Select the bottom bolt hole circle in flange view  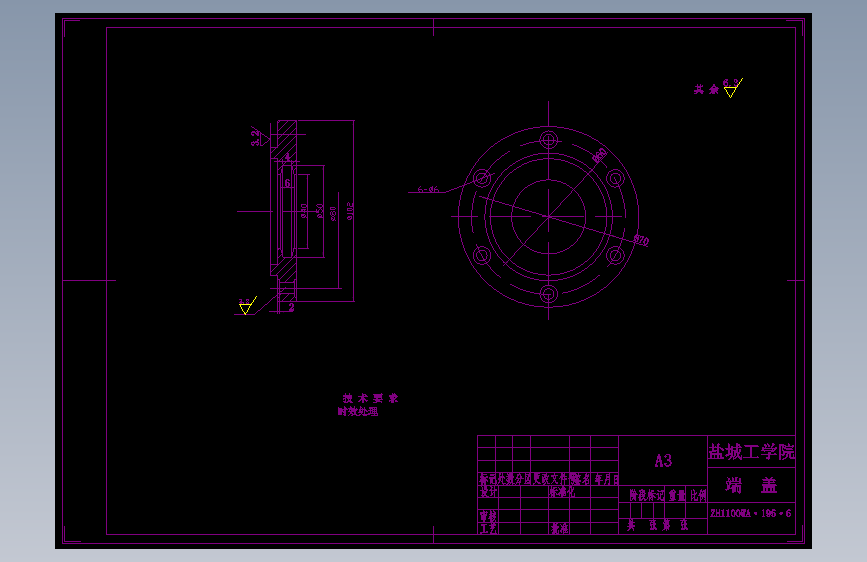pos(549,294)
